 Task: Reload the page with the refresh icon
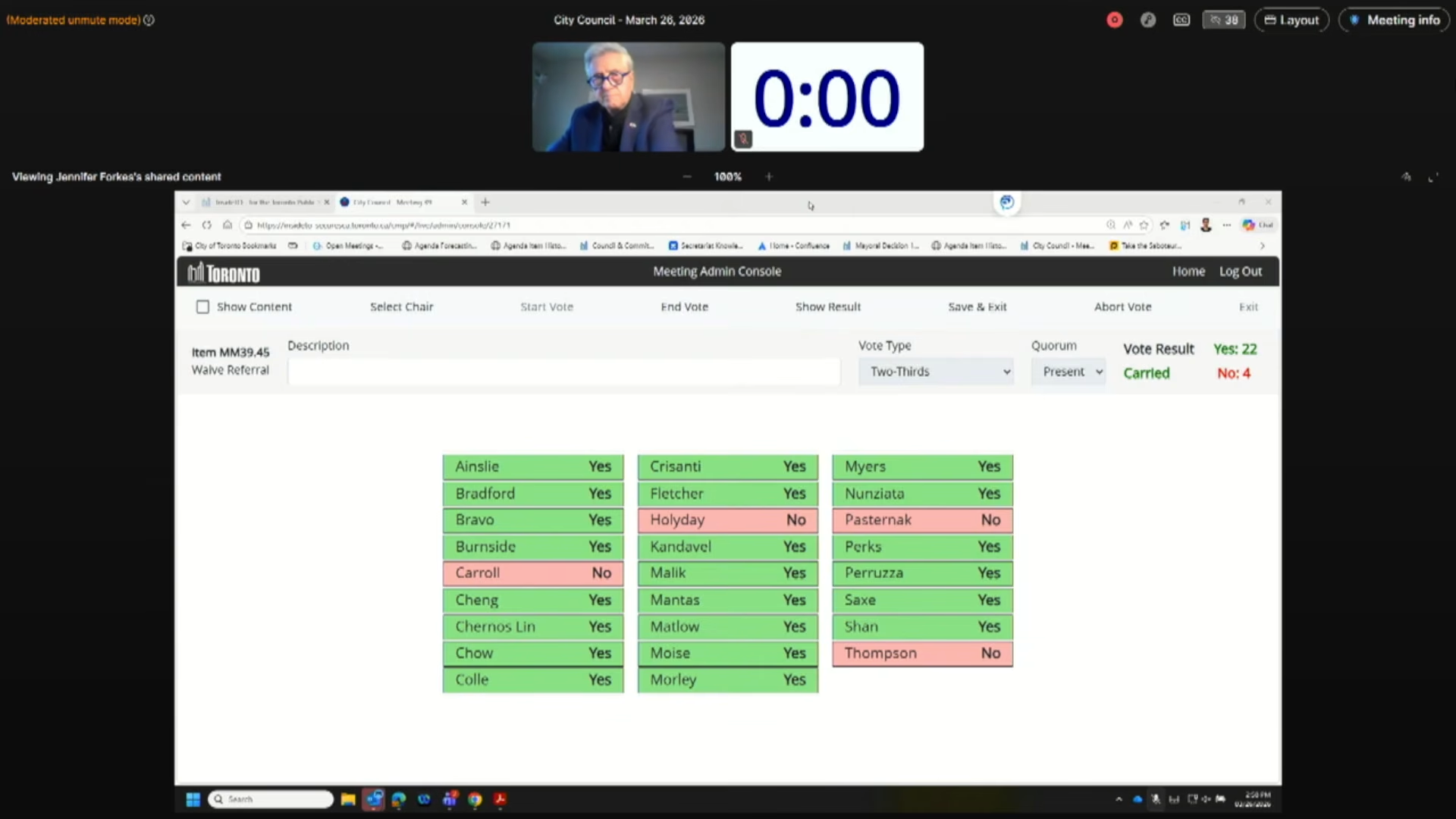(x=206, y=225)
